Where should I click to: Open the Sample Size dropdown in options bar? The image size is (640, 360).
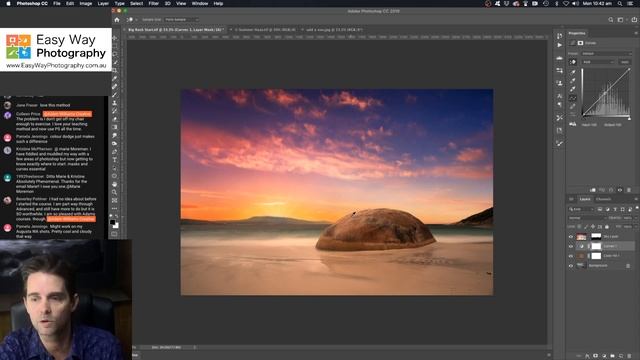pos(182,20)
